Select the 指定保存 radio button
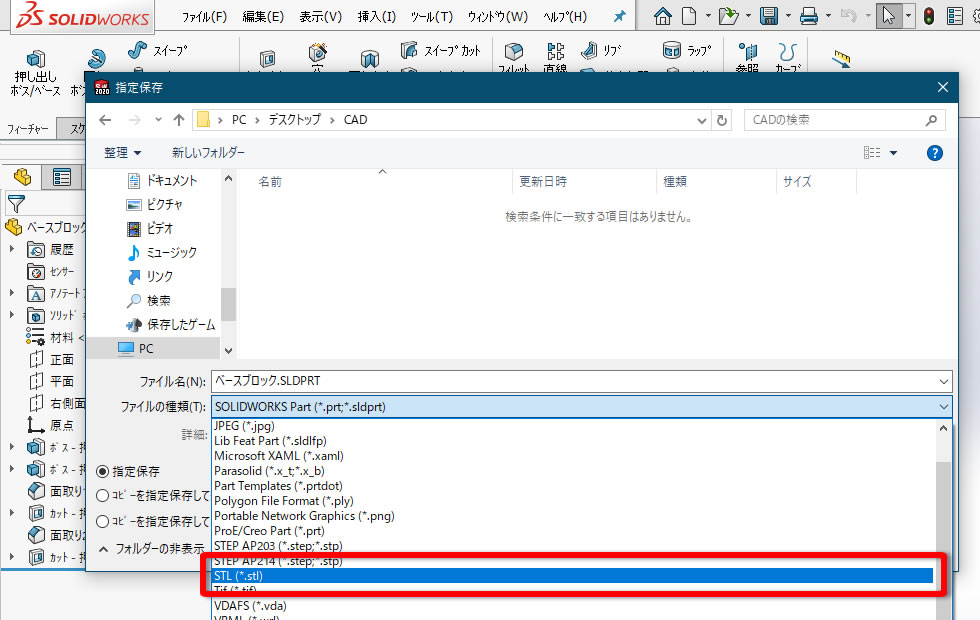The image size is (980, 620). pyautogui.click(x=102, y=471)
